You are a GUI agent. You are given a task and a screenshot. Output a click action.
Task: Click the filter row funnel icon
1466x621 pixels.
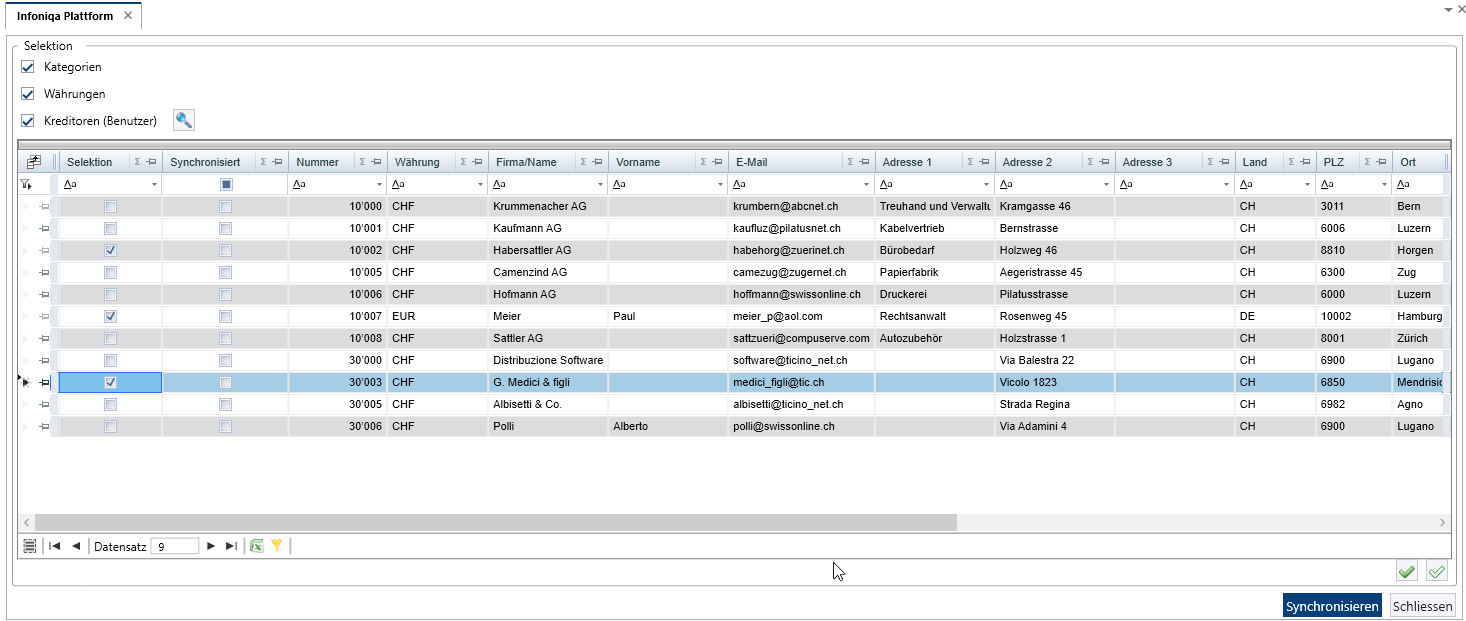click(x=27, y=184)
